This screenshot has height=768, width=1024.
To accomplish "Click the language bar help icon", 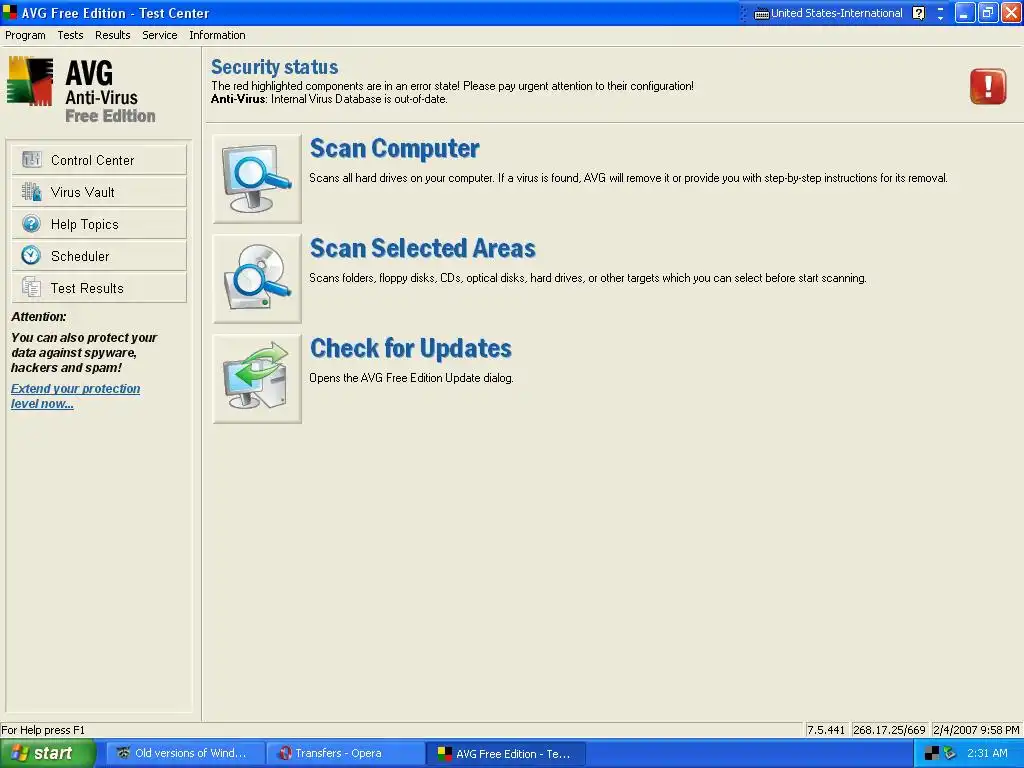I will click(919, 13).
